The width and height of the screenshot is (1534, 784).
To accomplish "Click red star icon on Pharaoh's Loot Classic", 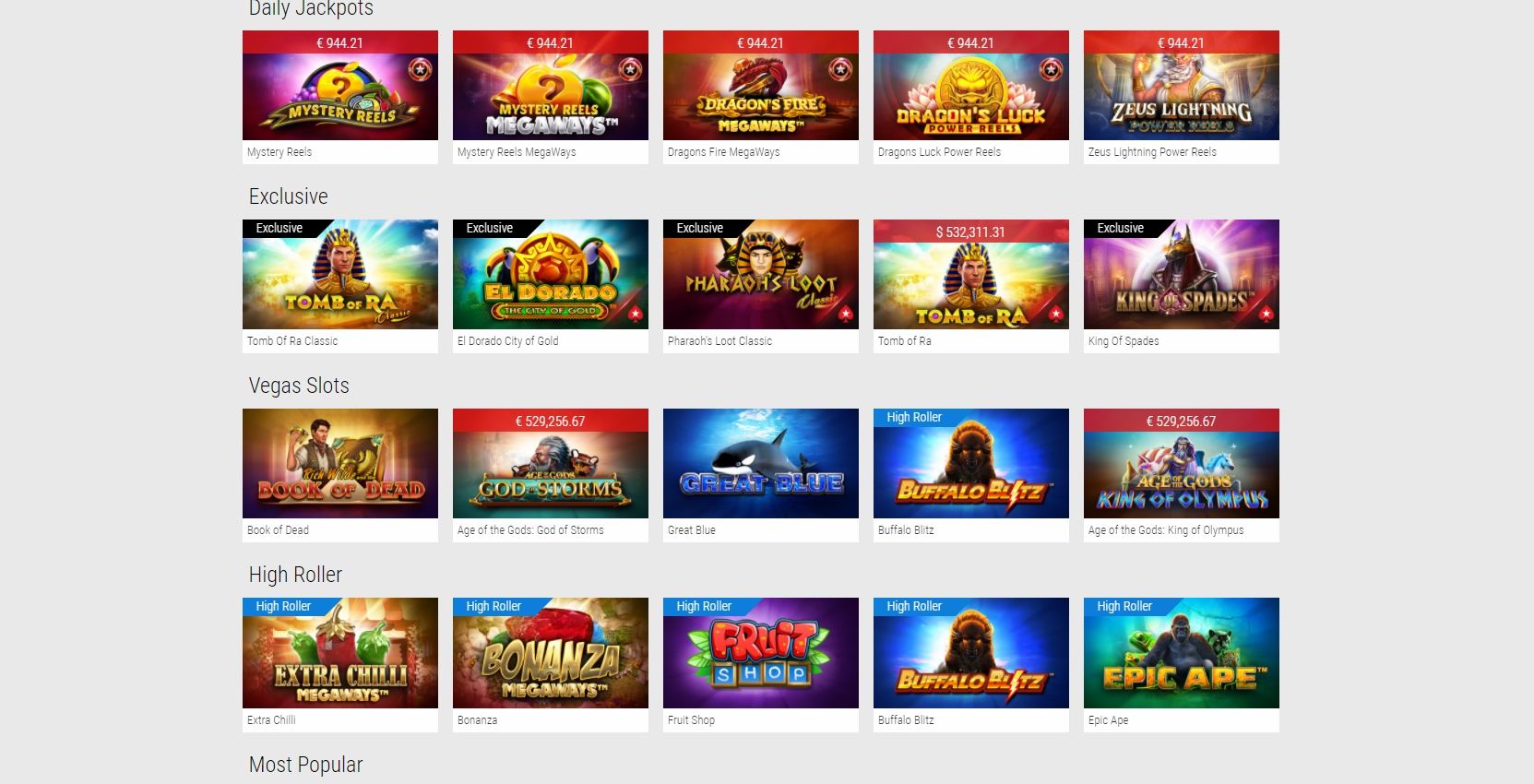I will click(x=846, y=315).
